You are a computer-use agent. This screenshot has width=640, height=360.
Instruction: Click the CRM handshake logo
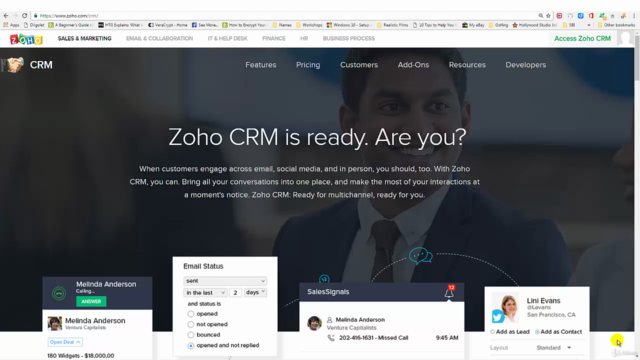[12, 64]
